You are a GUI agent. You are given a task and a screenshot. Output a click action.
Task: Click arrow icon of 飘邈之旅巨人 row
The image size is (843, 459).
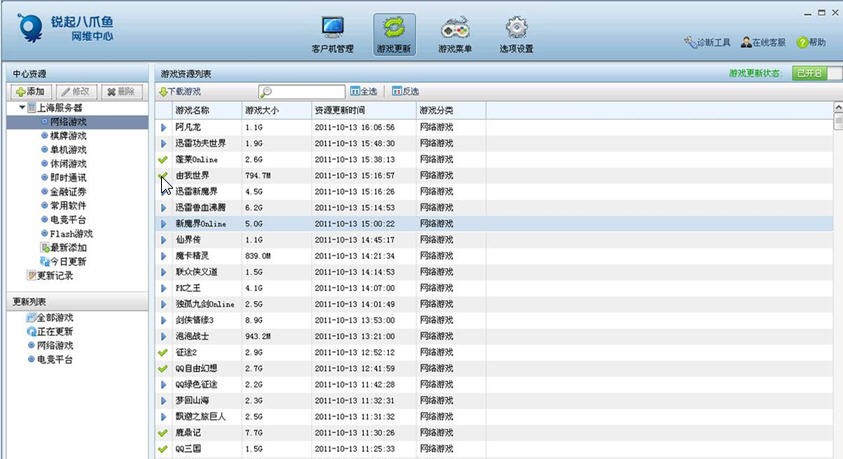point(163,417)
